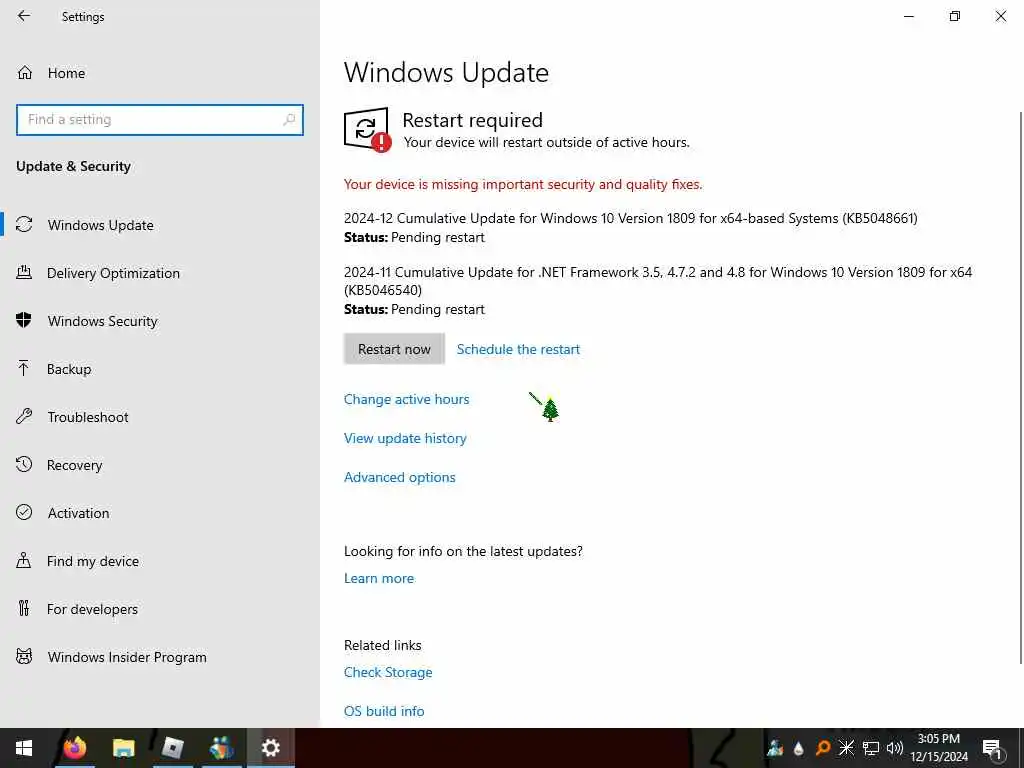Click the Settings gear taskbar icon

point(270,748)
